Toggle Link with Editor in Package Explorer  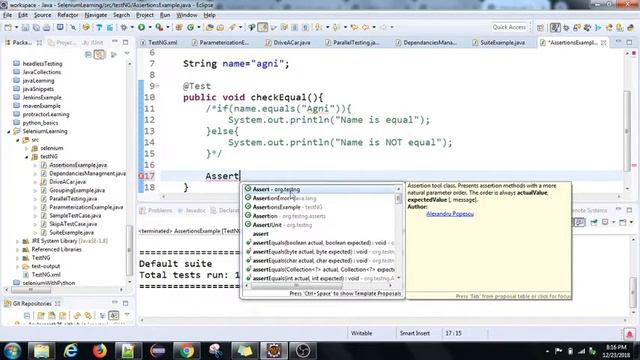click(x=99, y=54)
